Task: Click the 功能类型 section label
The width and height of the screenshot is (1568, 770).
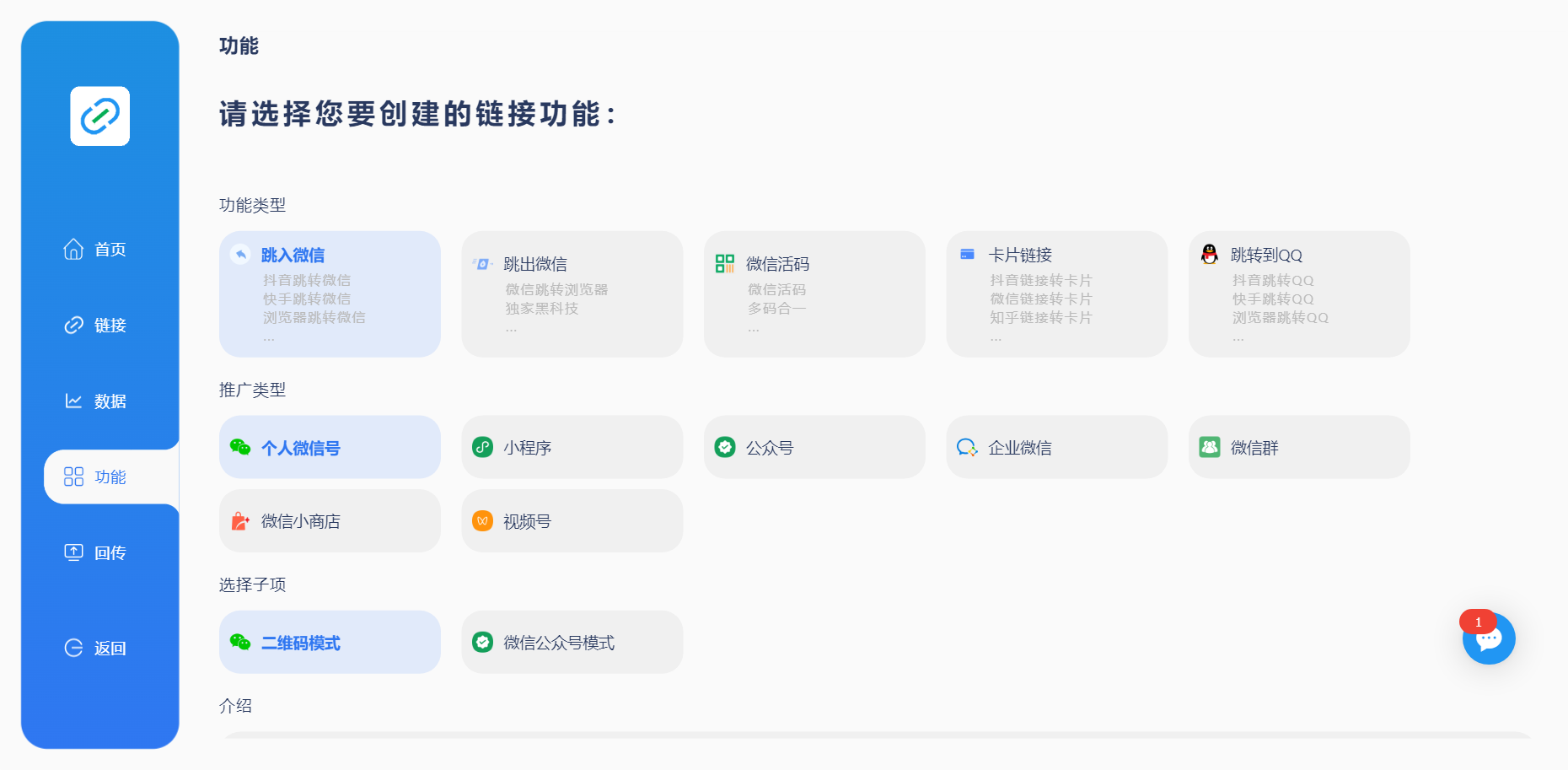Action: 252,205
